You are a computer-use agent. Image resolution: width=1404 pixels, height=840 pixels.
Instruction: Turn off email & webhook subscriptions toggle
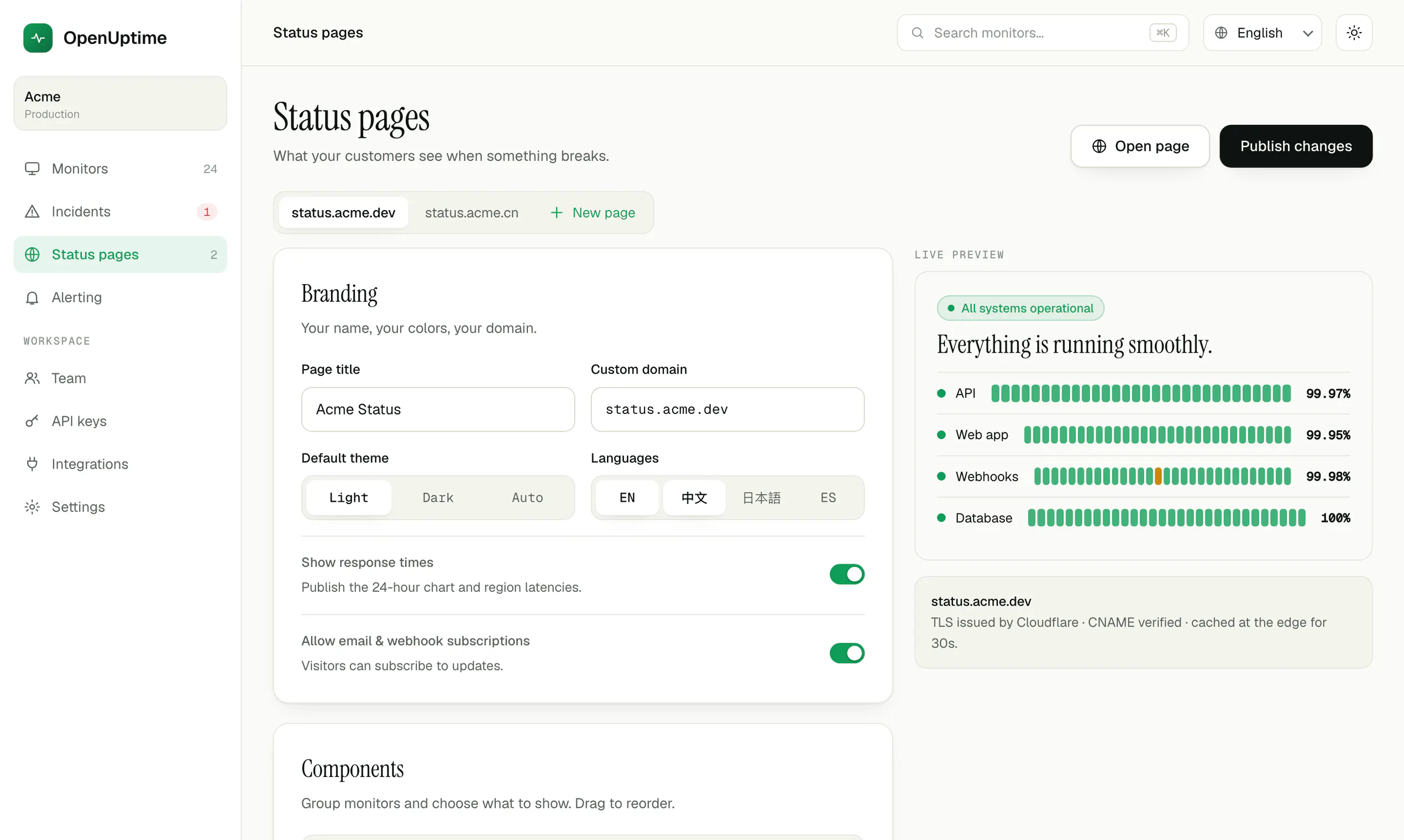pos(847,653)
